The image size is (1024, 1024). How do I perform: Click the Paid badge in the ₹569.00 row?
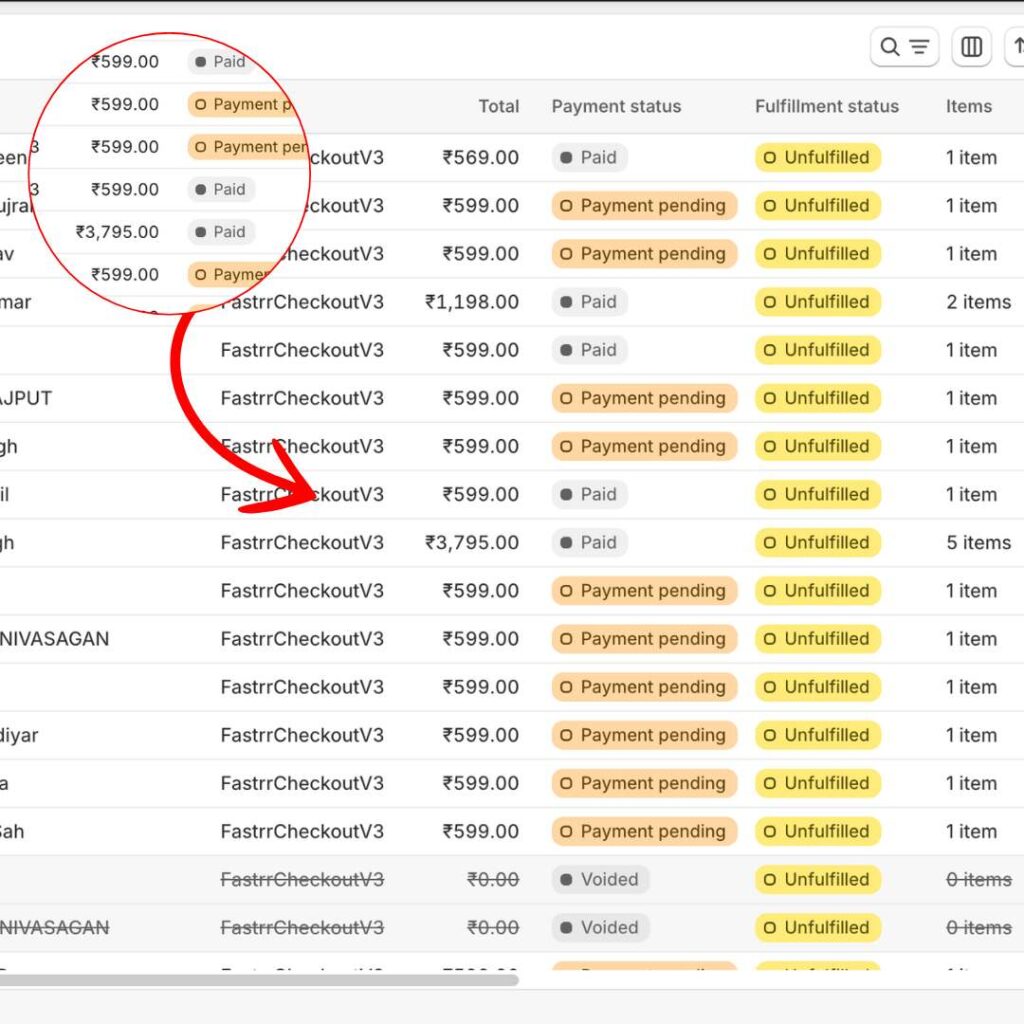[588, 158]
